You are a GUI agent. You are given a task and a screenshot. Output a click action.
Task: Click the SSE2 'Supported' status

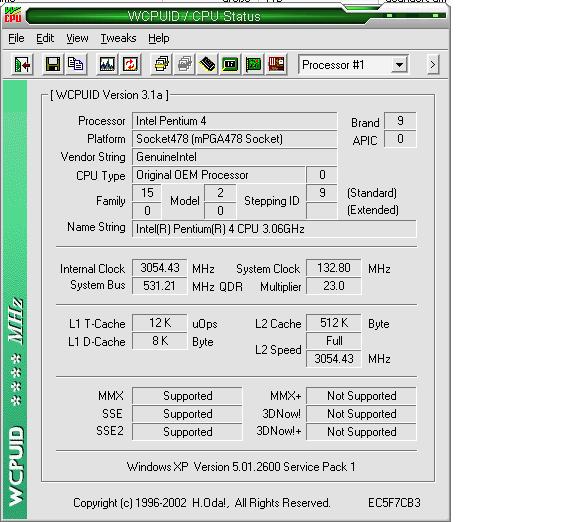pyautogui.click(x=187, y=432)
